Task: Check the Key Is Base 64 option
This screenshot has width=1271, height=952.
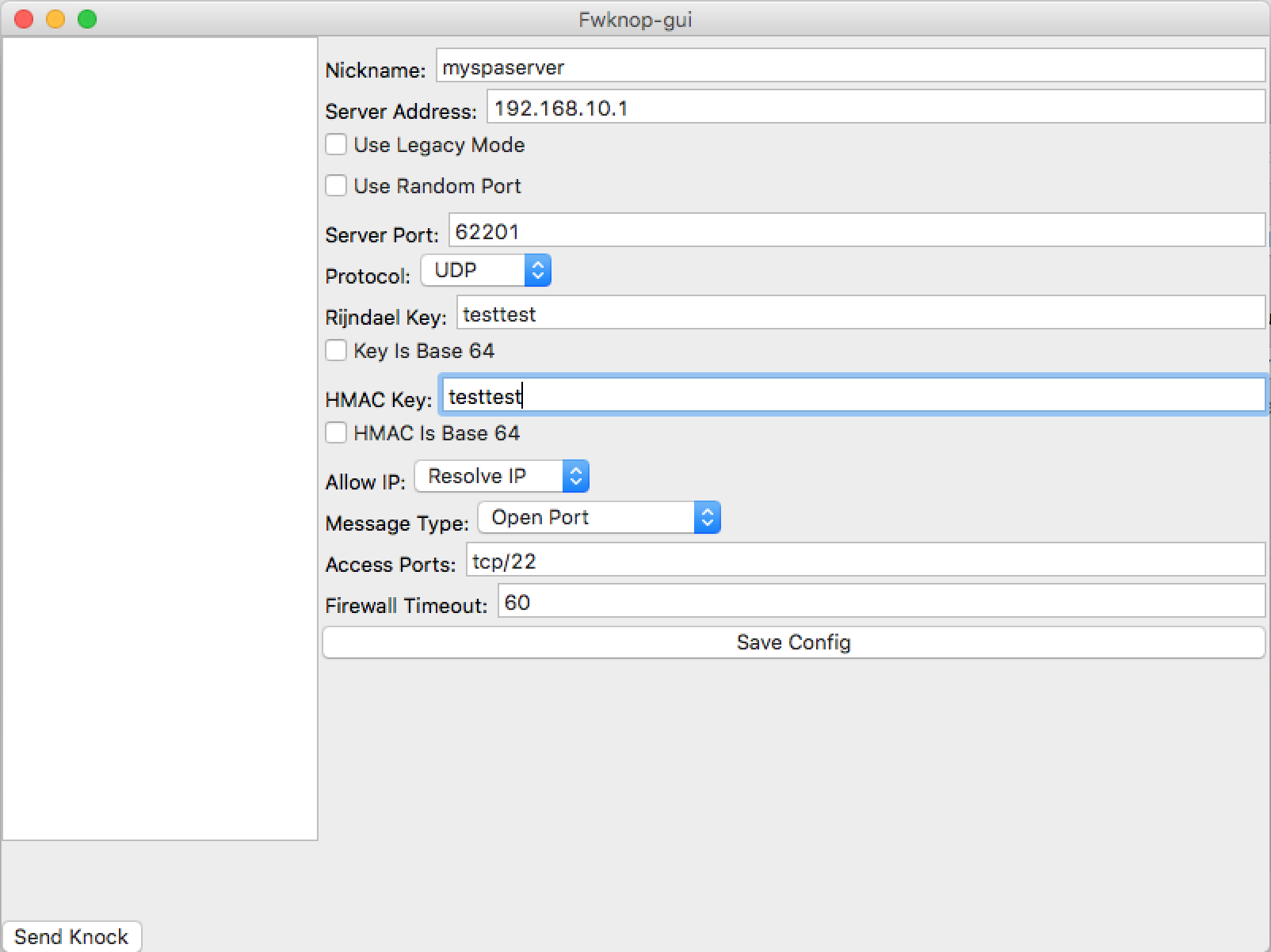Action: pos(336,350)
